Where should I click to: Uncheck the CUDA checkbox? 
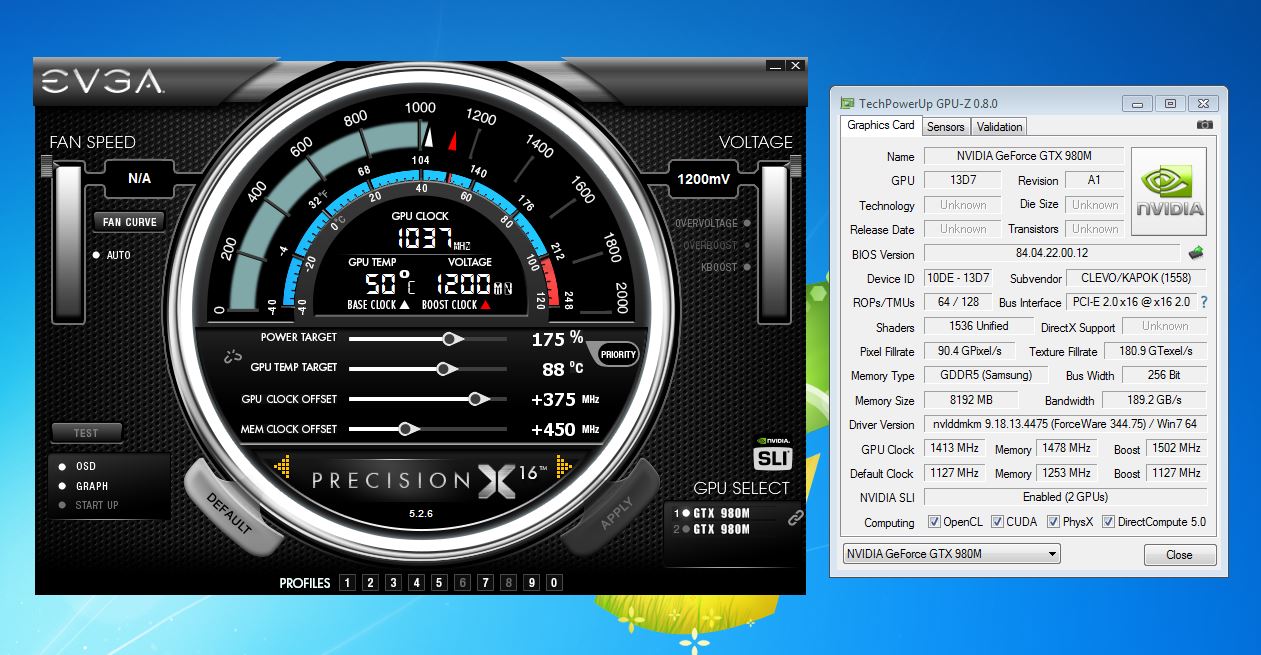tap(997, 522)
